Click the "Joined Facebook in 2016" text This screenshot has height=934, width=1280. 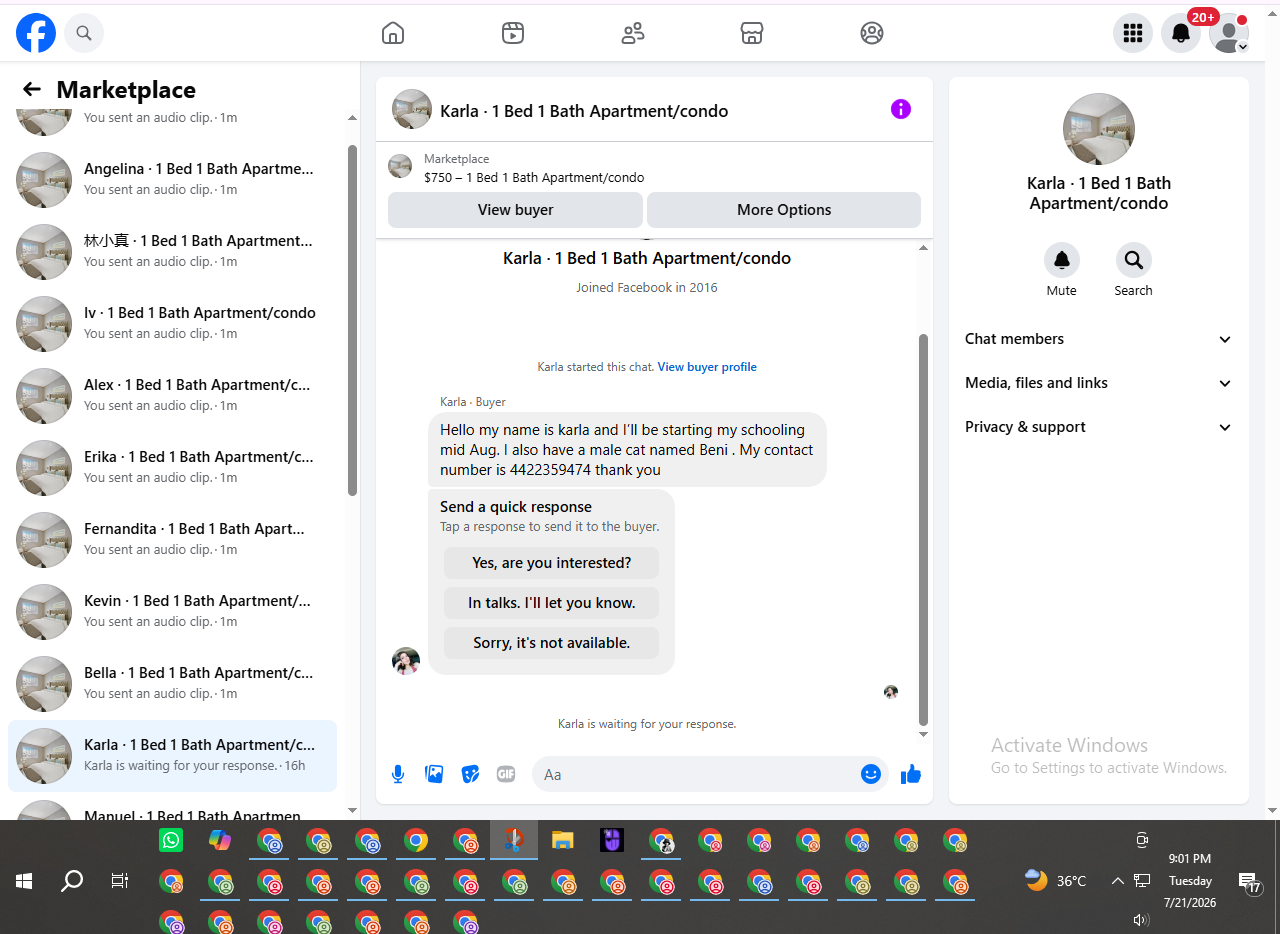pyautogui.click(x=647, y=287)
